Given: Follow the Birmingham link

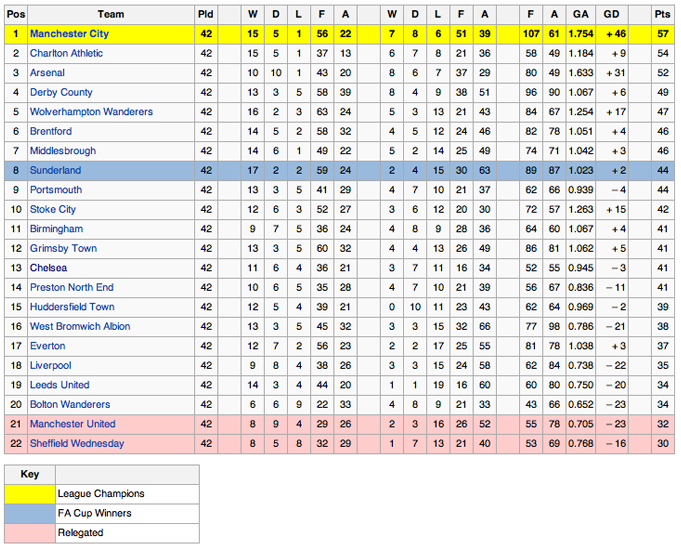Looking at the screenshot, I should coord(56,229).
